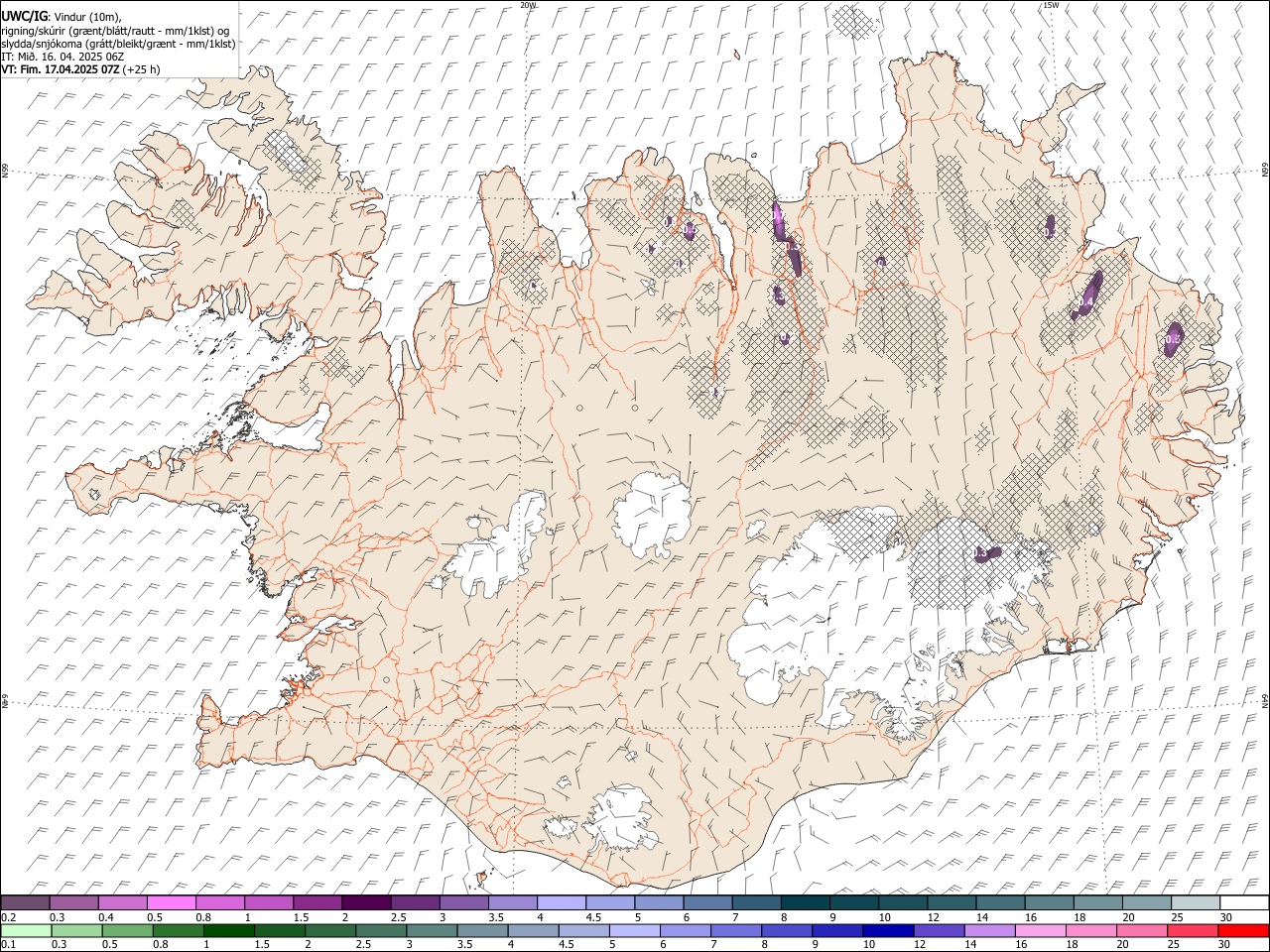Select the darkest purple swatch labeled 2, upper scale
Image resolution: width=1270 pixels, height=952 pixels.
(366, 902)
